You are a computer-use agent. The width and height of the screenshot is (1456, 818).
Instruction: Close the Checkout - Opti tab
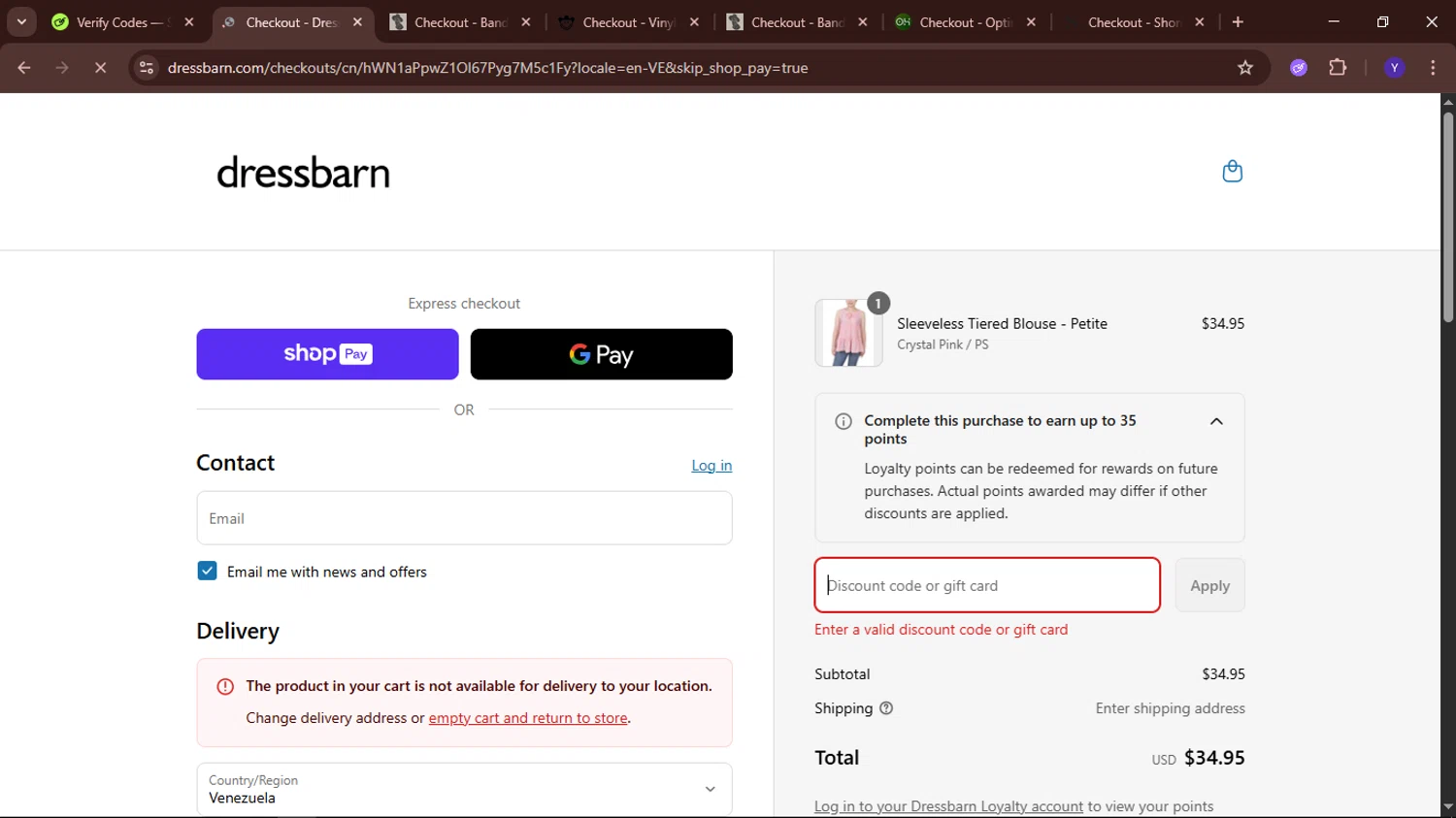pyautogui.click(x=1031, y=21)
